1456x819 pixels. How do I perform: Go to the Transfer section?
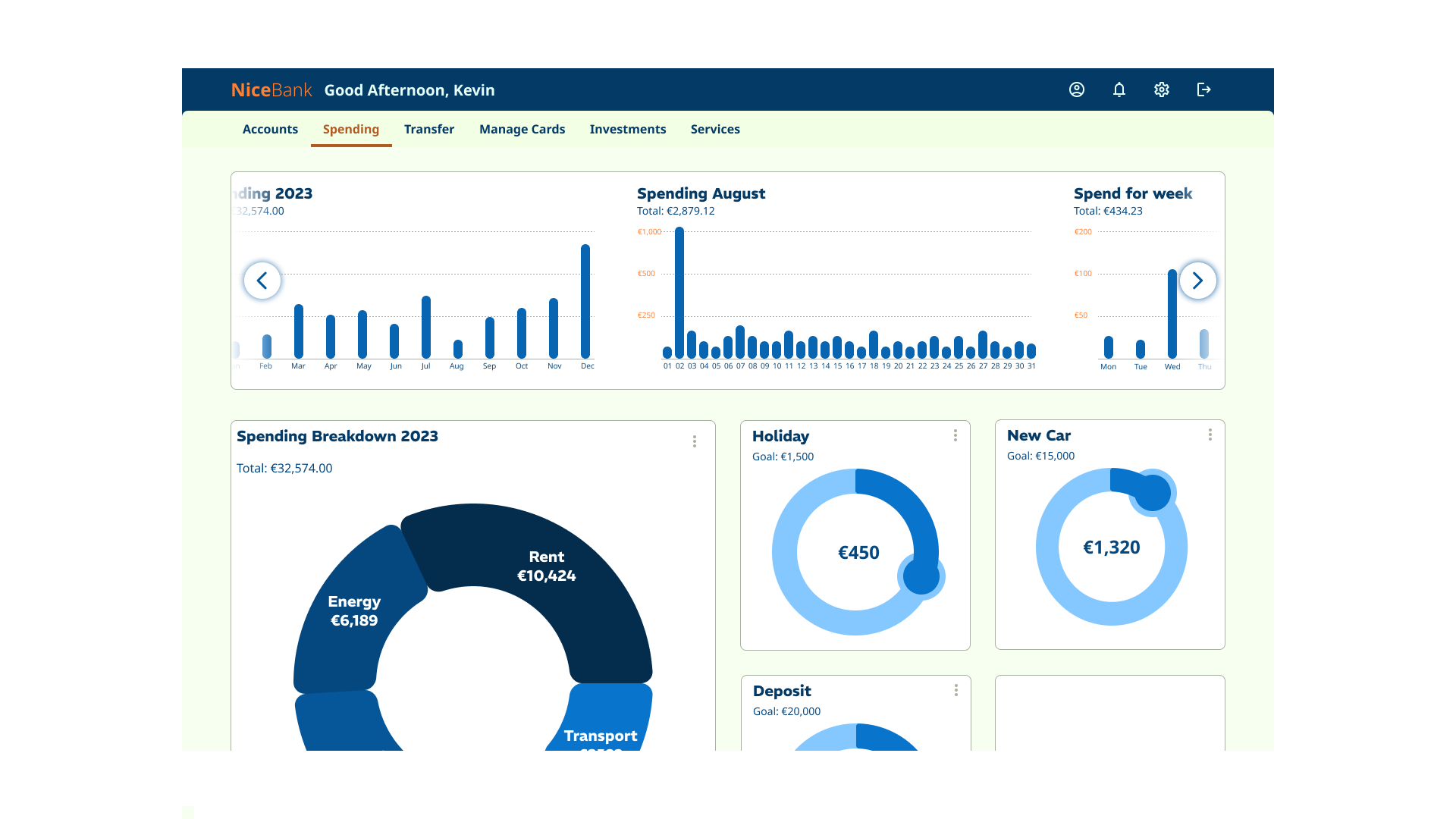(429, 129)
